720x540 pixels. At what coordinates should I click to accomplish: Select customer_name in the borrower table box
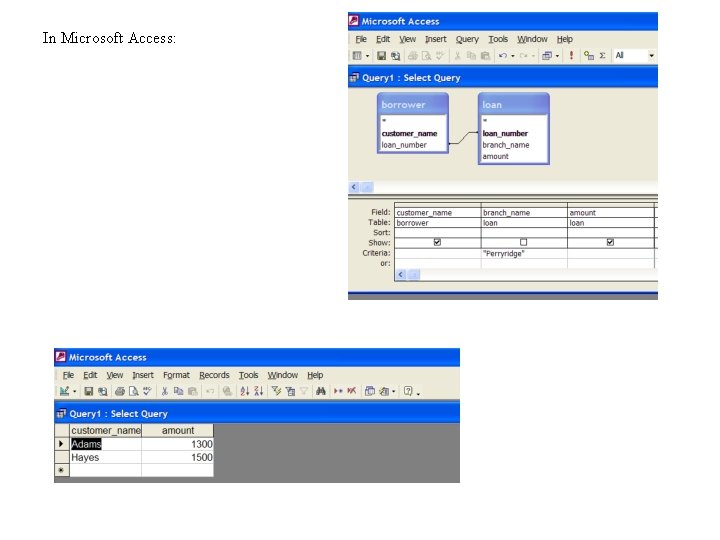(x=409, y=133)
